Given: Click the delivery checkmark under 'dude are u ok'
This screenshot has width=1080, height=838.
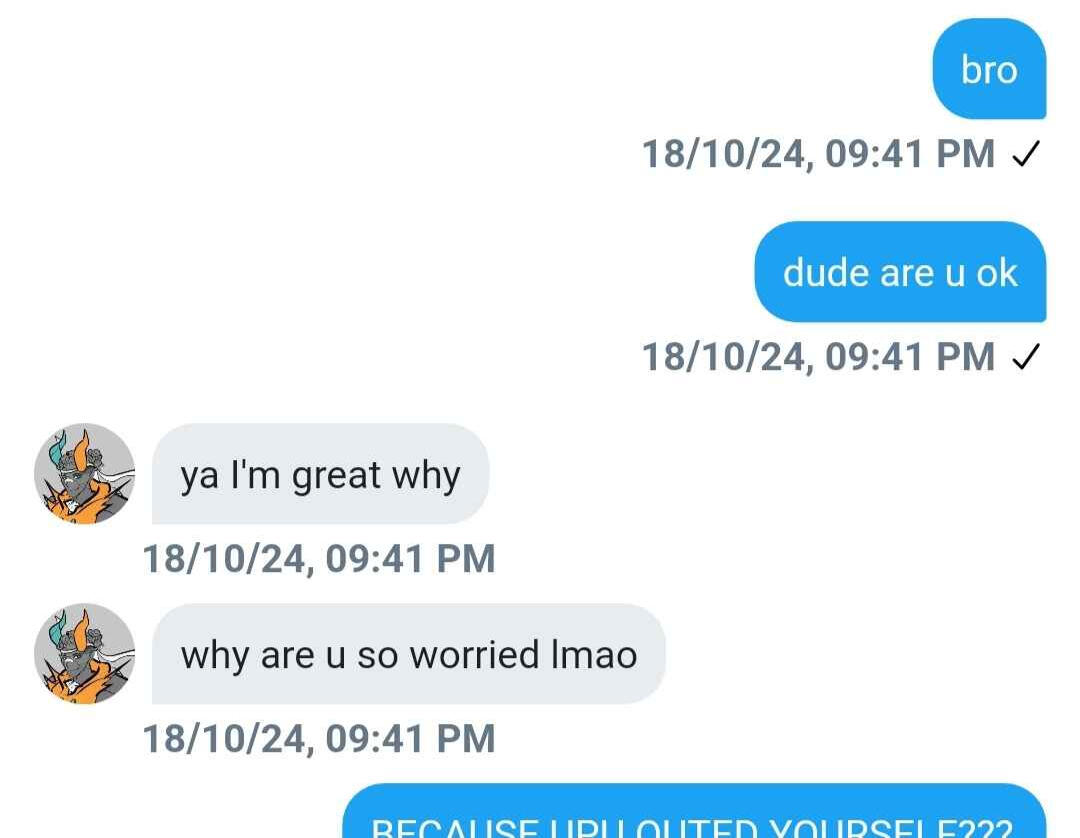Looking at the screenshot, I should (x=1026, y=357).
